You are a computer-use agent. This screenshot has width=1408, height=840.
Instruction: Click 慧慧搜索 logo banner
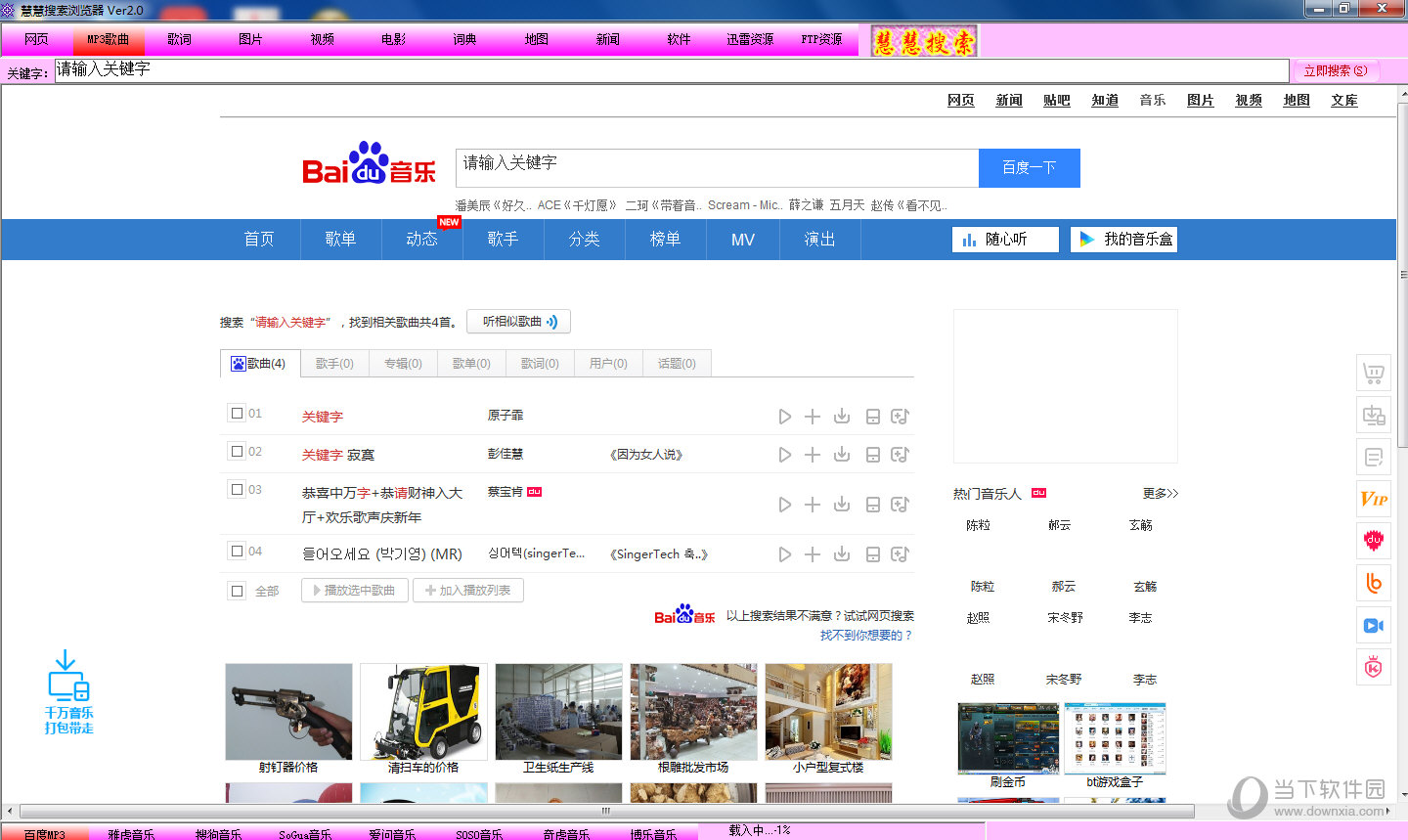click(x=924, y=41)
